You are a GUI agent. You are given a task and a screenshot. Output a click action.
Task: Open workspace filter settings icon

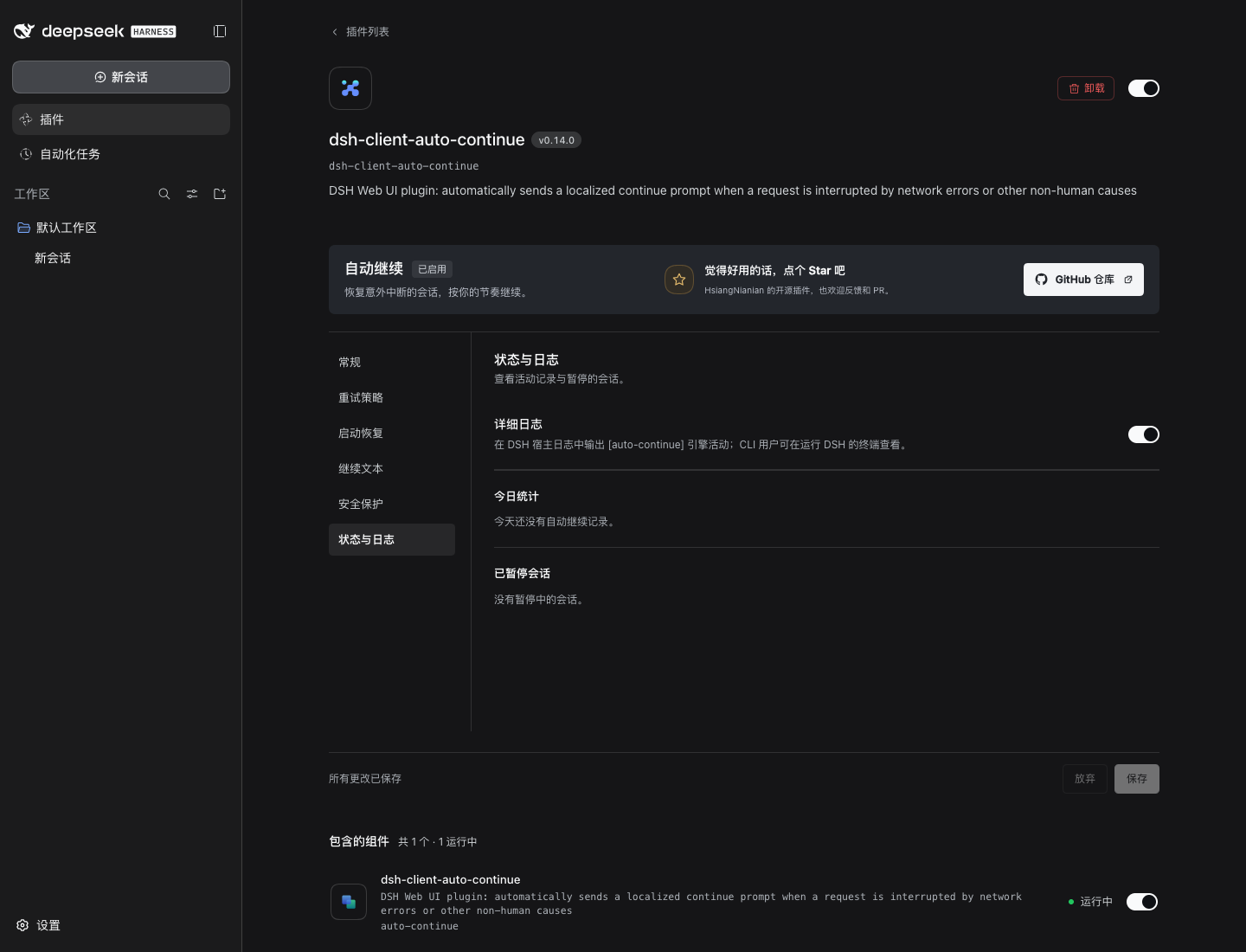coord(192,194)
